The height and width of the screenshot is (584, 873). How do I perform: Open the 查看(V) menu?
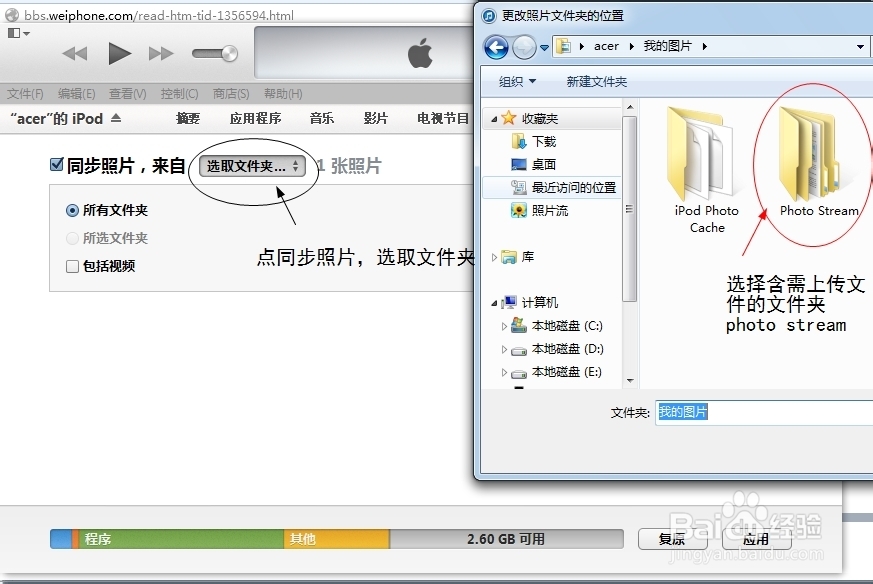pos(127,94)
